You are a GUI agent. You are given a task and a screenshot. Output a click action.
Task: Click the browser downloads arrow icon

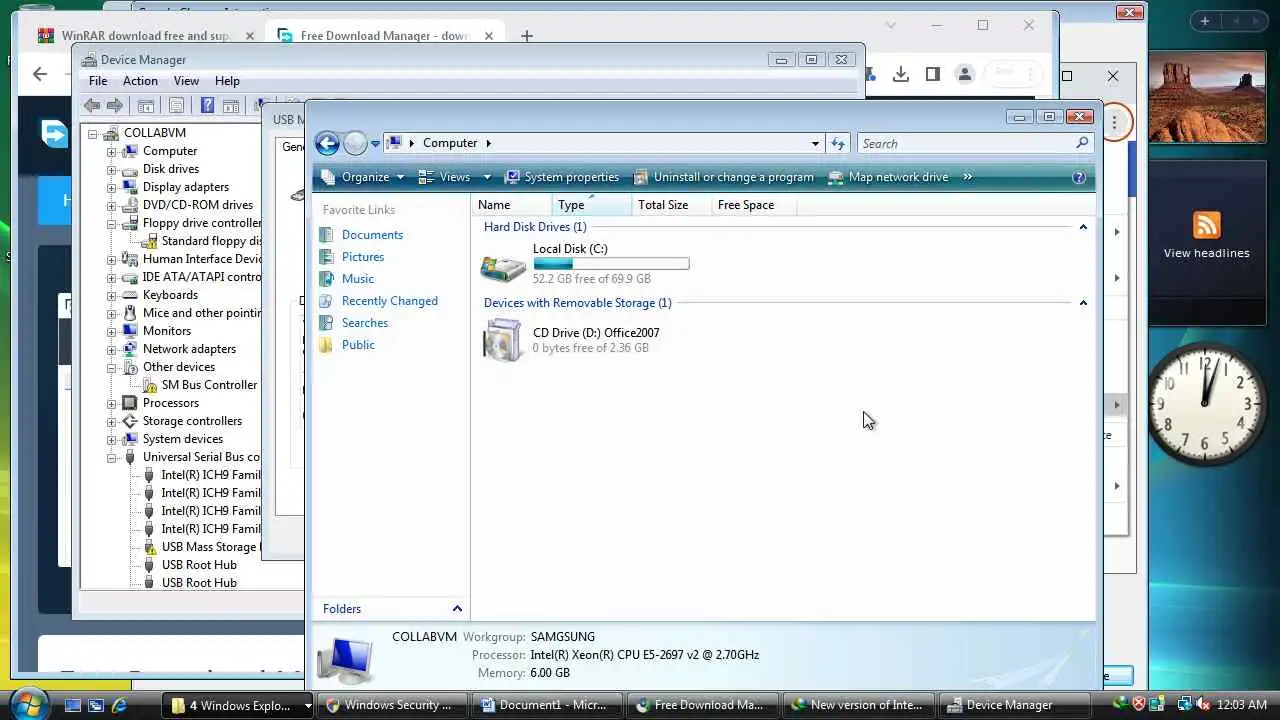tap(901, 74)
